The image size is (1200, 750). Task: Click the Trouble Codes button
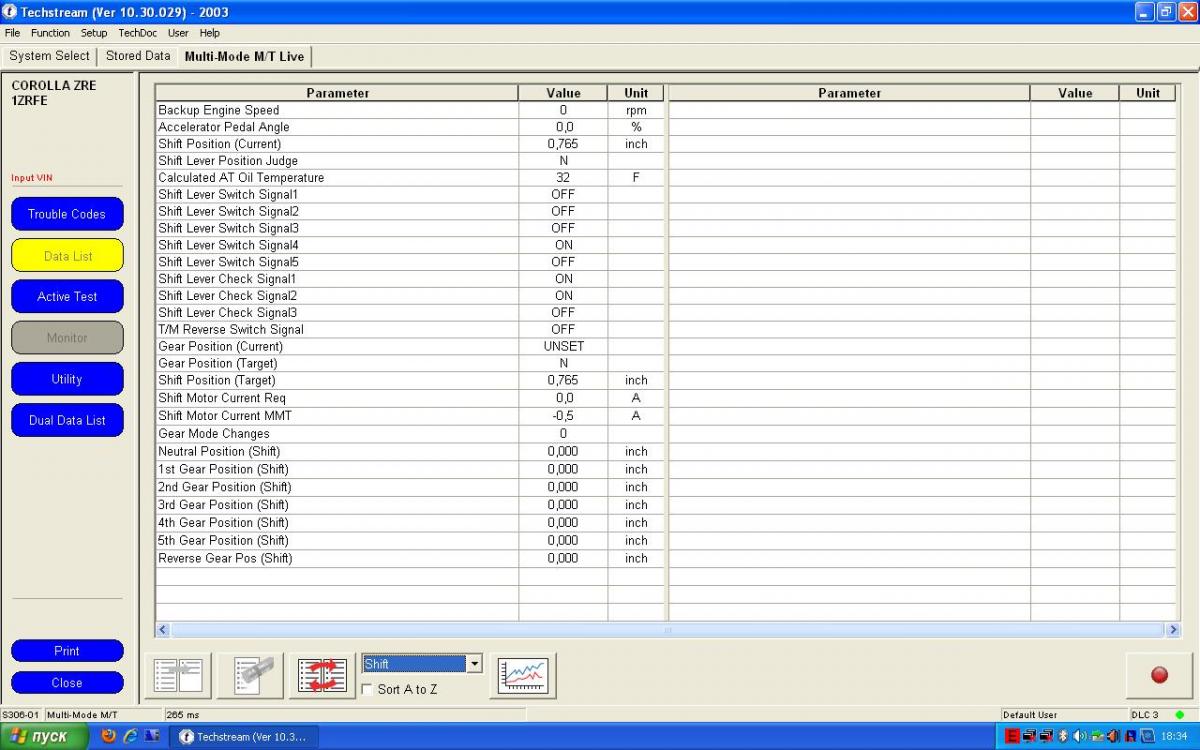[x=67, y=214]
